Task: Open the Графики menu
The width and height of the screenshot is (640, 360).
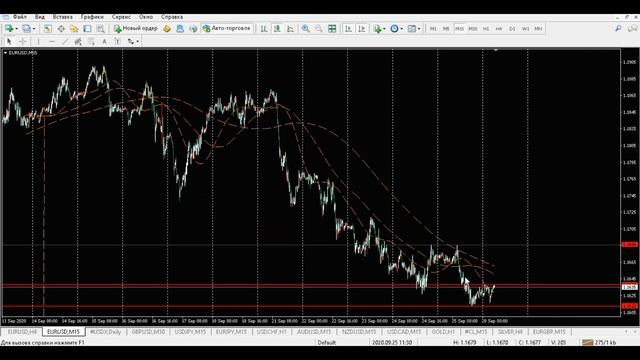Action: [92, 17]
